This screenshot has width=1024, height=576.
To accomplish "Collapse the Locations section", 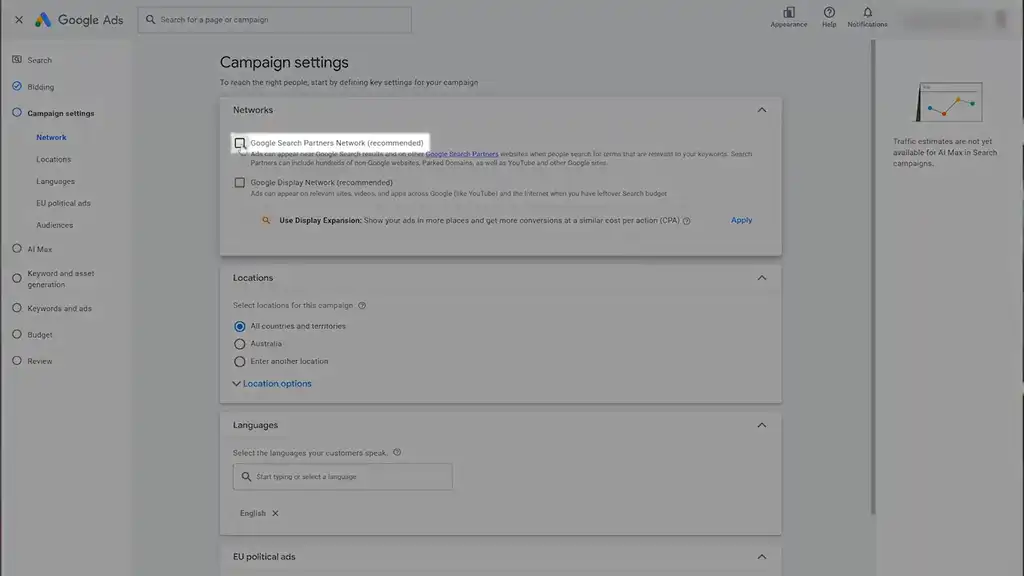I will [x=761, y=278].
